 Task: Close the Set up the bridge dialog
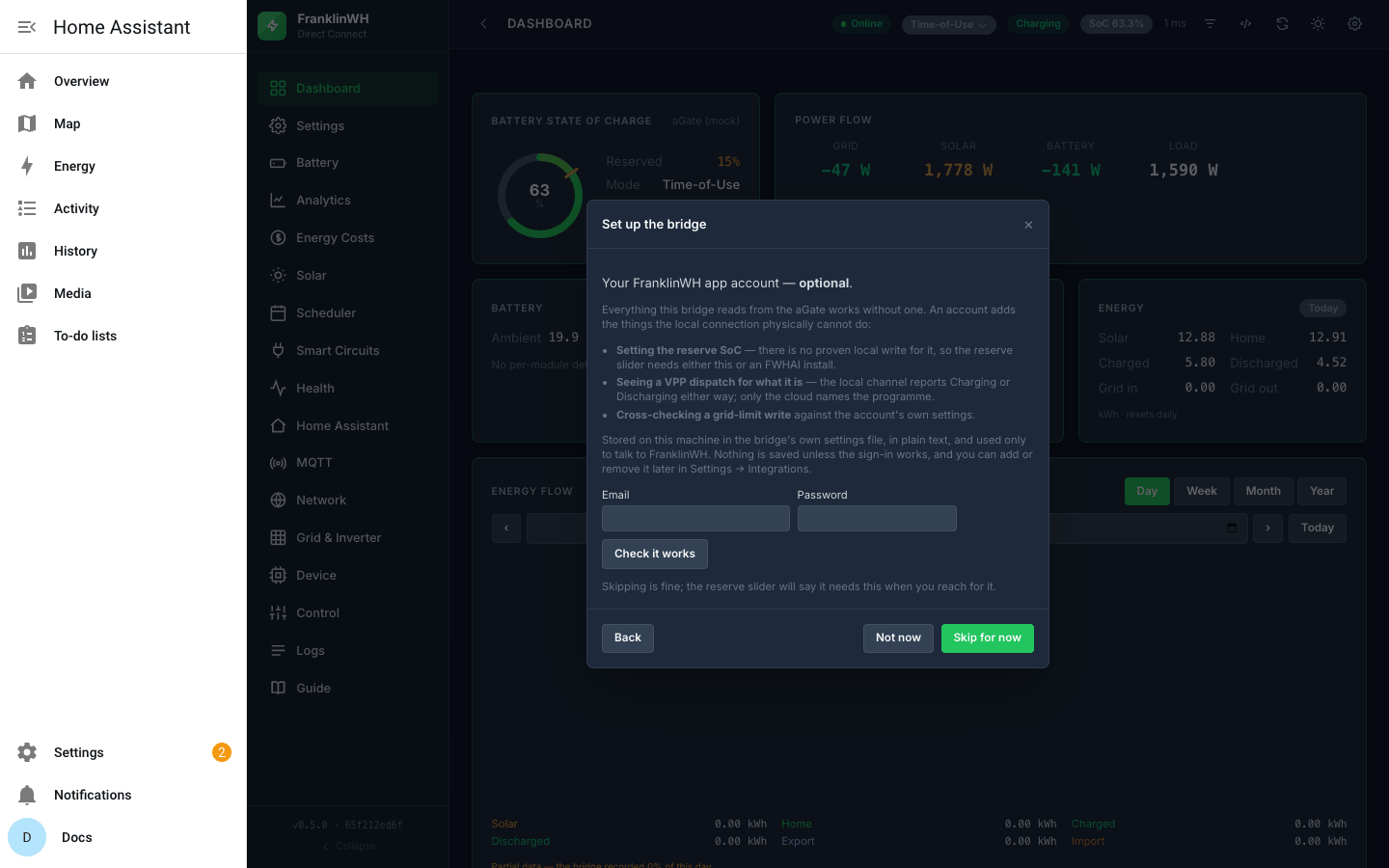click(x=1028, y=225)
